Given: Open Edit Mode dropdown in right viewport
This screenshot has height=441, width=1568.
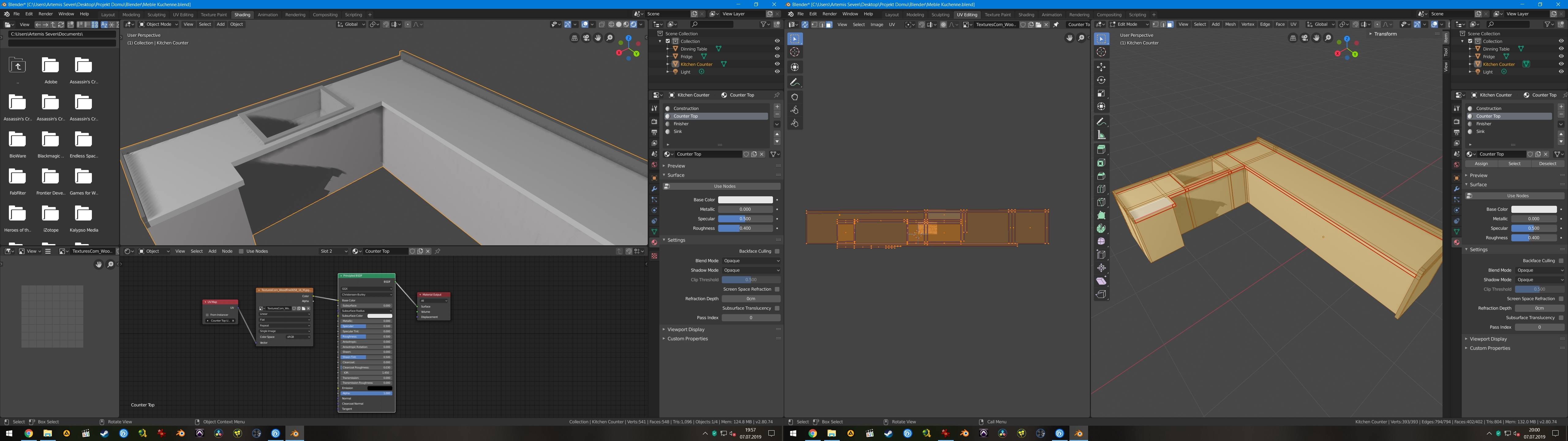Looking at the screenshot, I should click(1129, 24).
